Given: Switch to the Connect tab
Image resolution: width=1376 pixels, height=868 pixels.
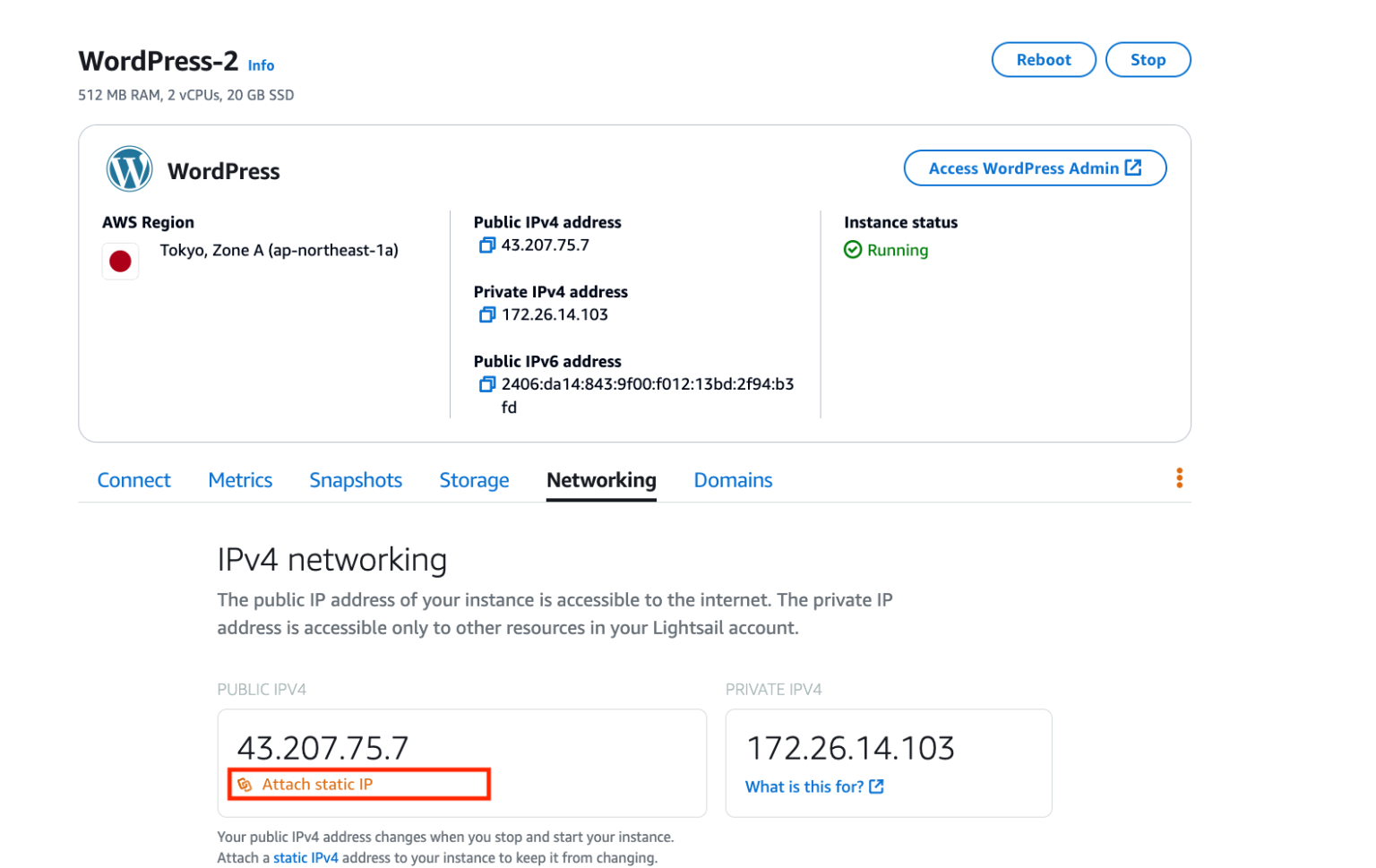Looking at the screenshot, I should click(133, 480).
